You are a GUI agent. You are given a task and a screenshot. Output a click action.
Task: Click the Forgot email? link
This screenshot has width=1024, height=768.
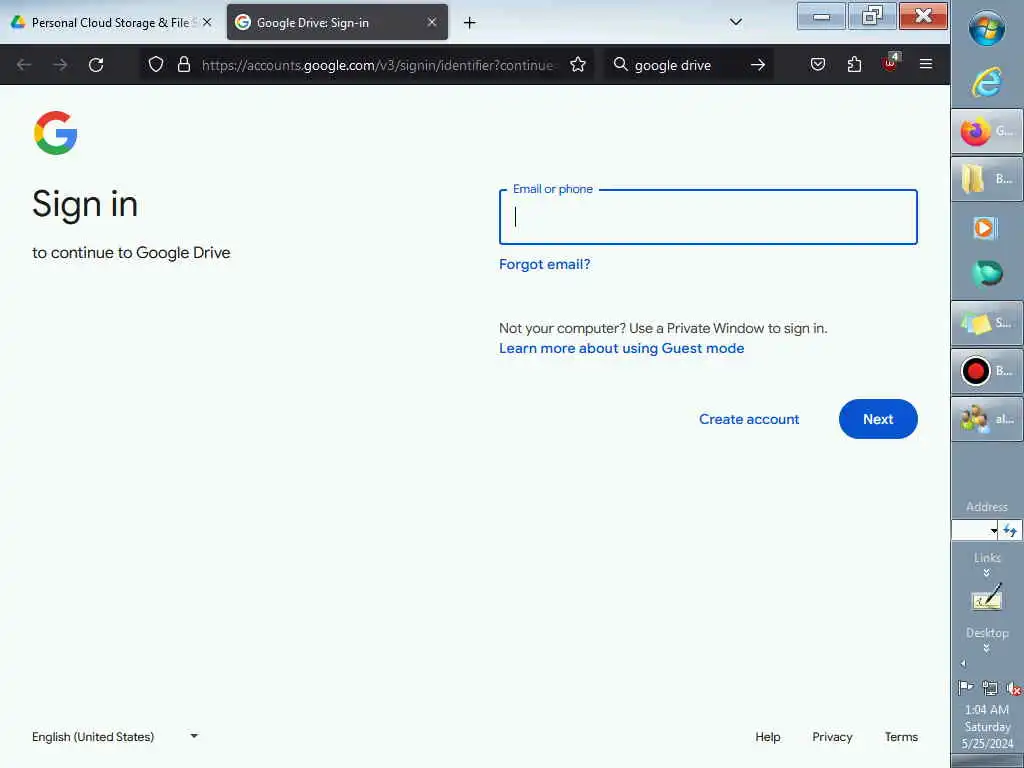(x=545, y=264)
